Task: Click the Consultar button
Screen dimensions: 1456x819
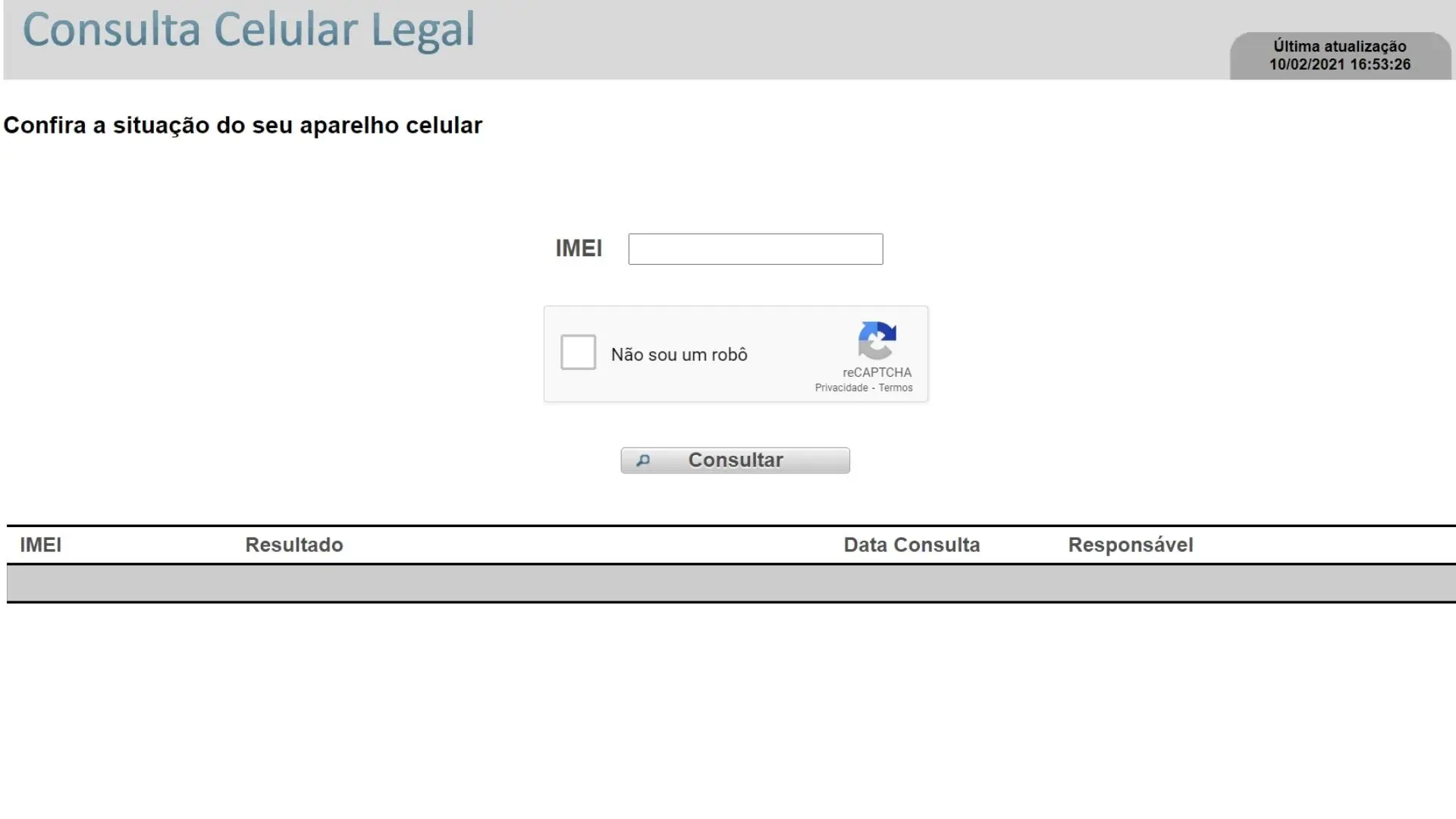Action: (x=735, y=460)
